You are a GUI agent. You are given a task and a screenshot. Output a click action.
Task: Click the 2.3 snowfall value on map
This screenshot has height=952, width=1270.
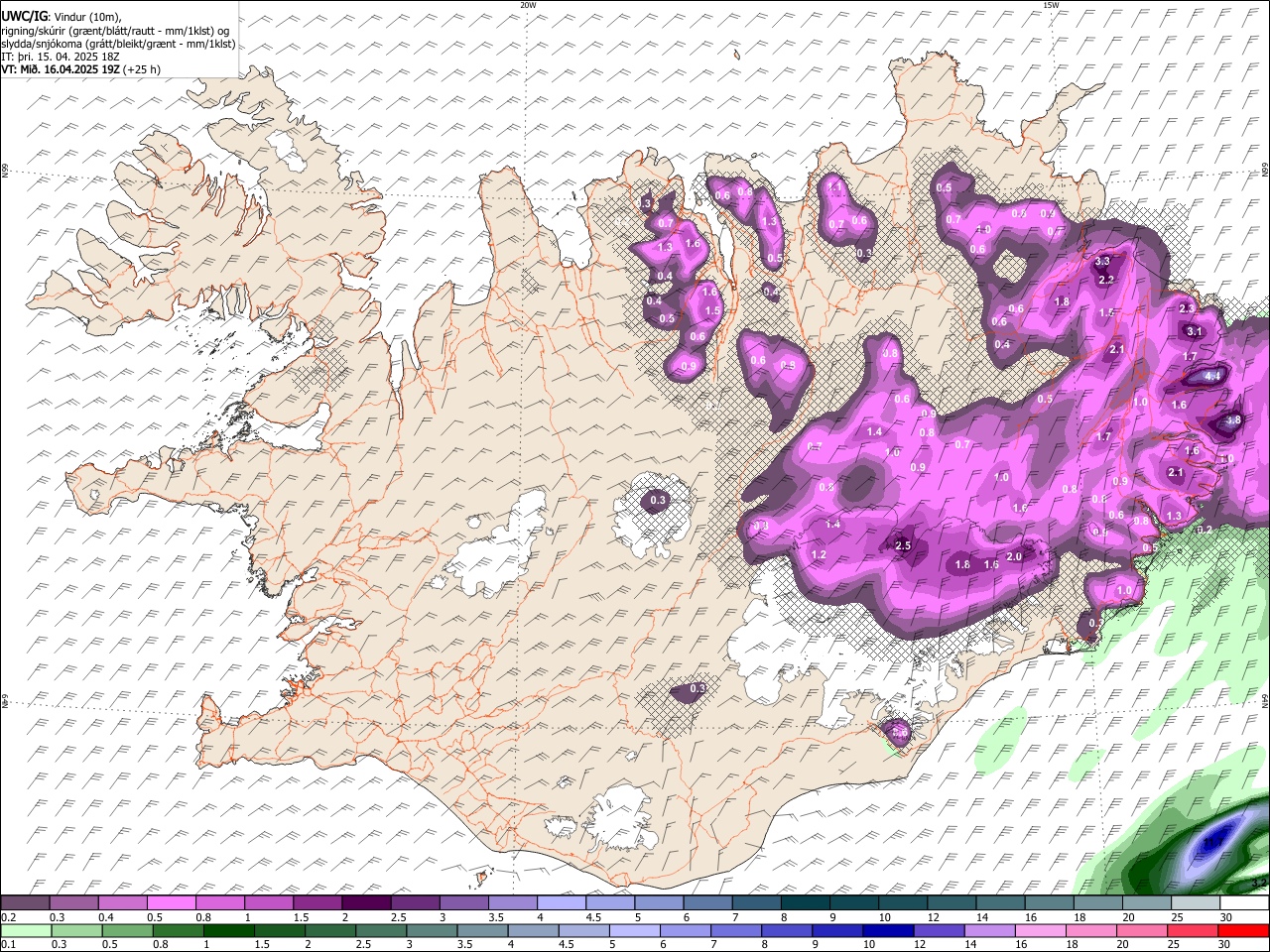1187,308
